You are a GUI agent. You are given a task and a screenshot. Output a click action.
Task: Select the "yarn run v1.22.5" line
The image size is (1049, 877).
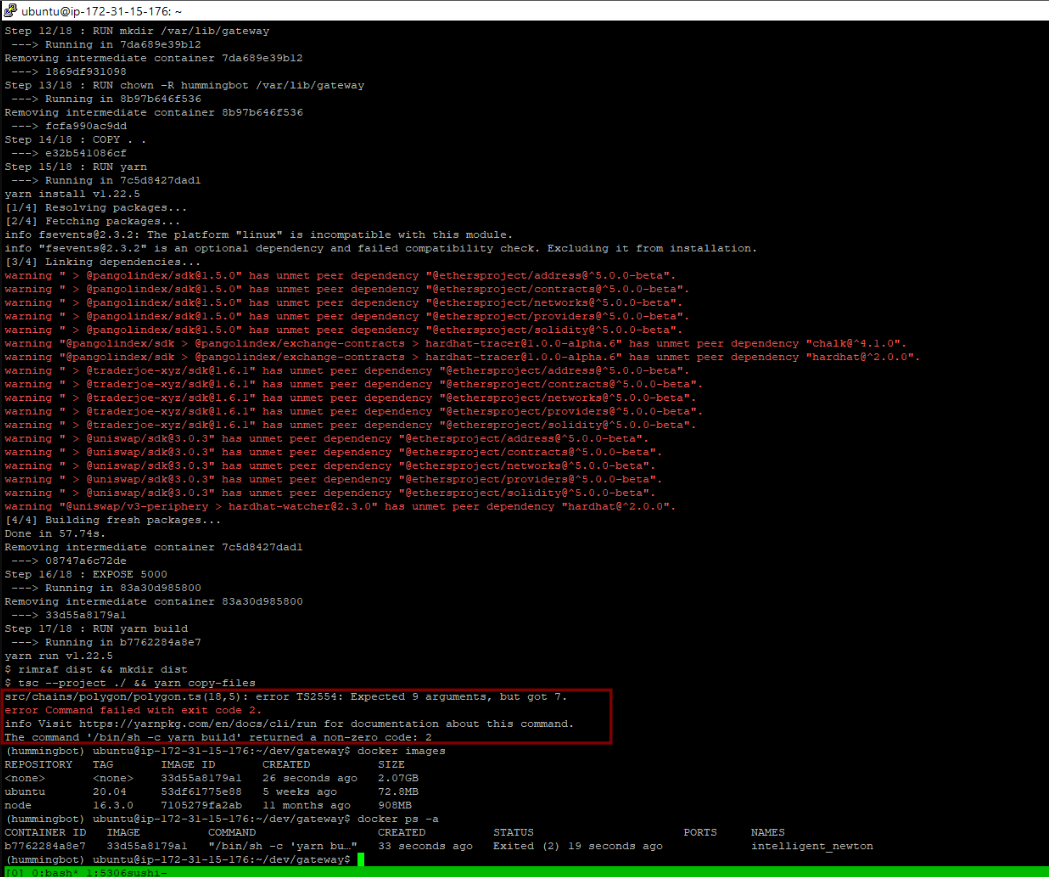(x=59, y=656)
